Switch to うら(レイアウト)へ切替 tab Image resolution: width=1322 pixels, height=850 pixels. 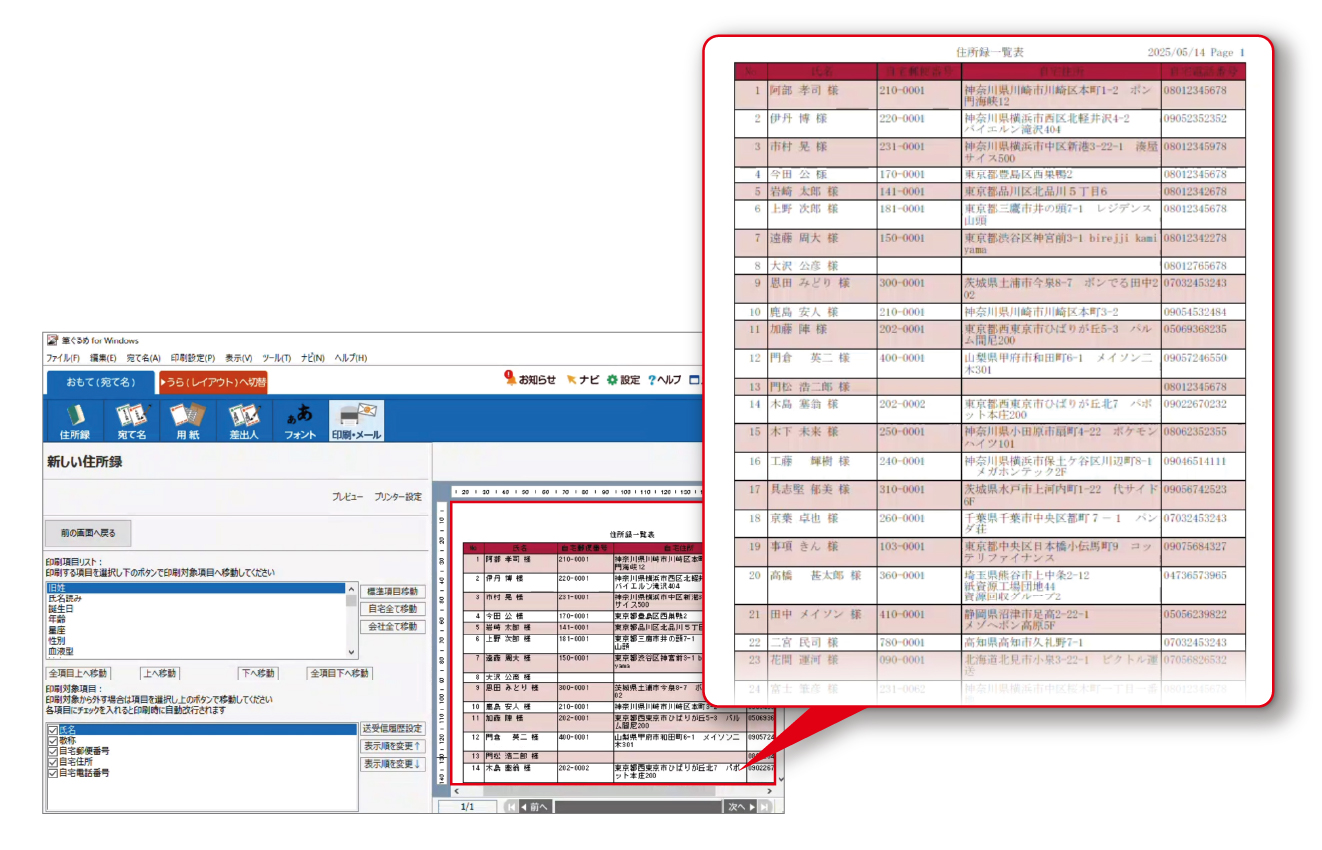pos(213,382)
